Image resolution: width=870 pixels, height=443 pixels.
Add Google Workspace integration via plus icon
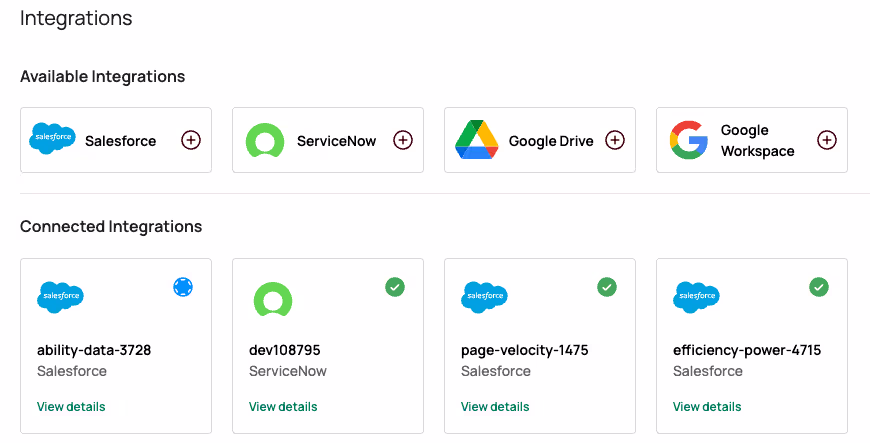point(827,140)
